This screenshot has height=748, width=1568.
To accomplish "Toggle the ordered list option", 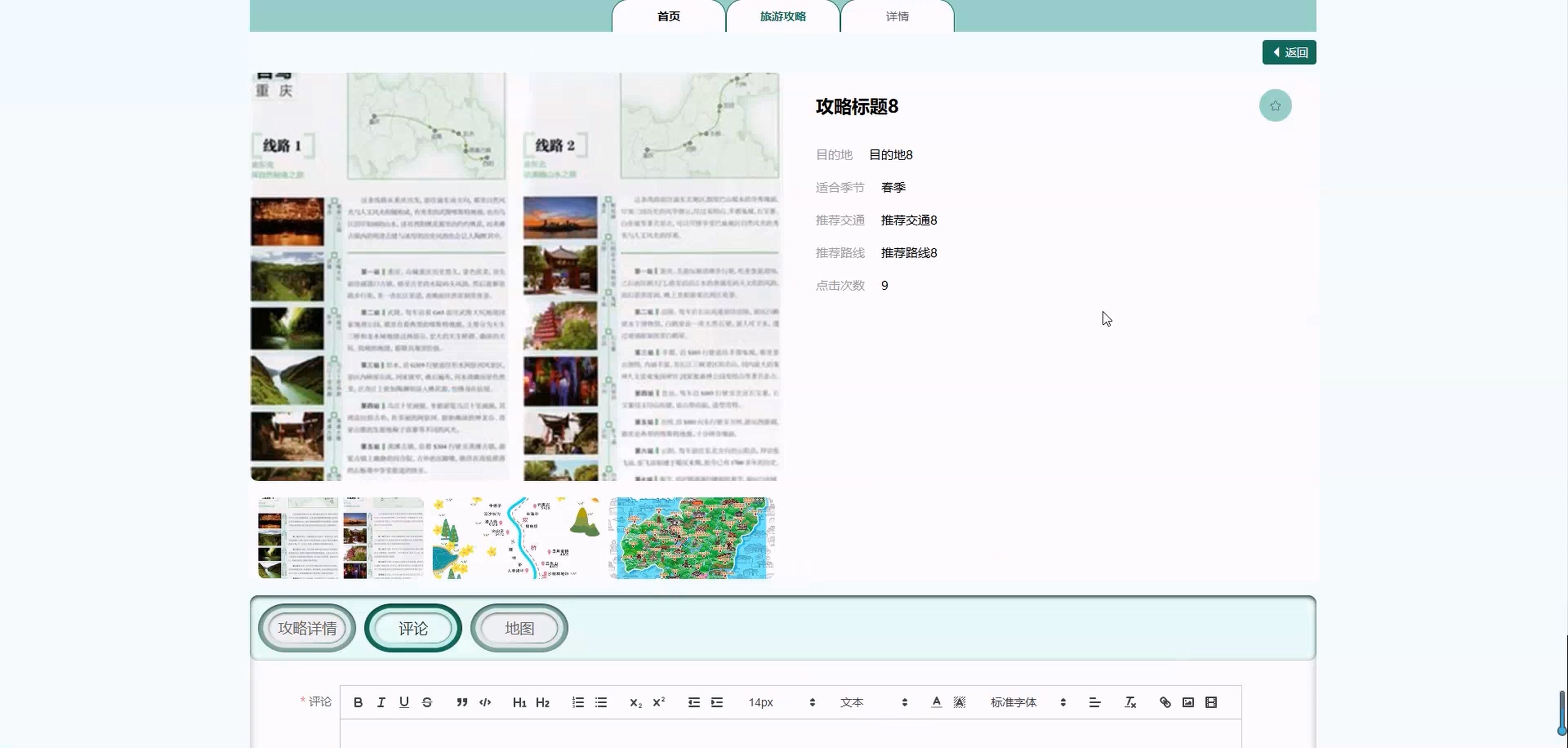I will tap(578, 703).
